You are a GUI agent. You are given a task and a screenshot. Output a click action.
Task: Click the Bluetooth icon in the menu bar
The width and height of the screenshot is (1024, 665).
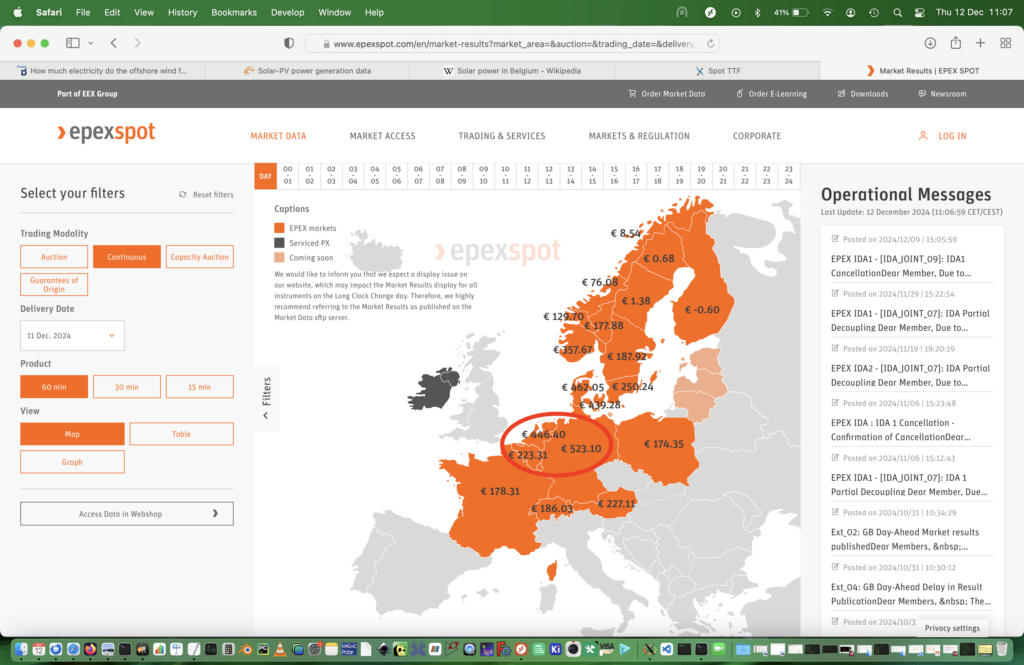click(x=758, y=12)
